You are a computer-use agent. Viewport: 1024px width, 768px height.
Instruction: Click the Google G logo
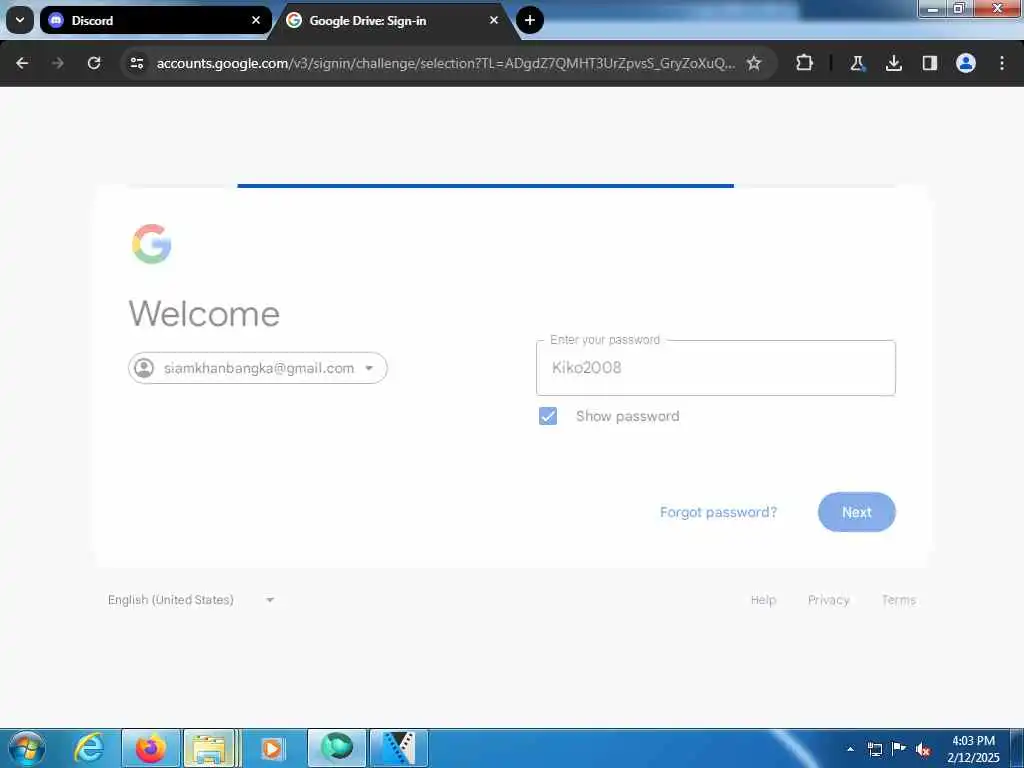coord(152,244)
